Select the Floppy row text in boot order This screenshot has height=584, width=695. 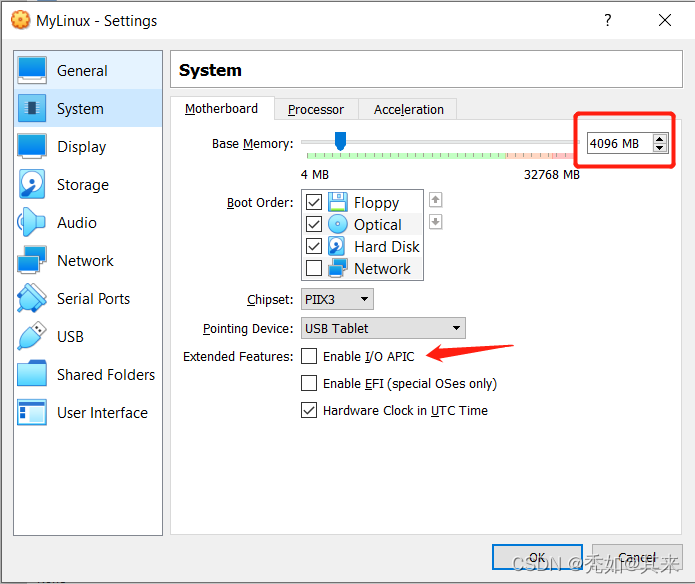coord(376,202)
